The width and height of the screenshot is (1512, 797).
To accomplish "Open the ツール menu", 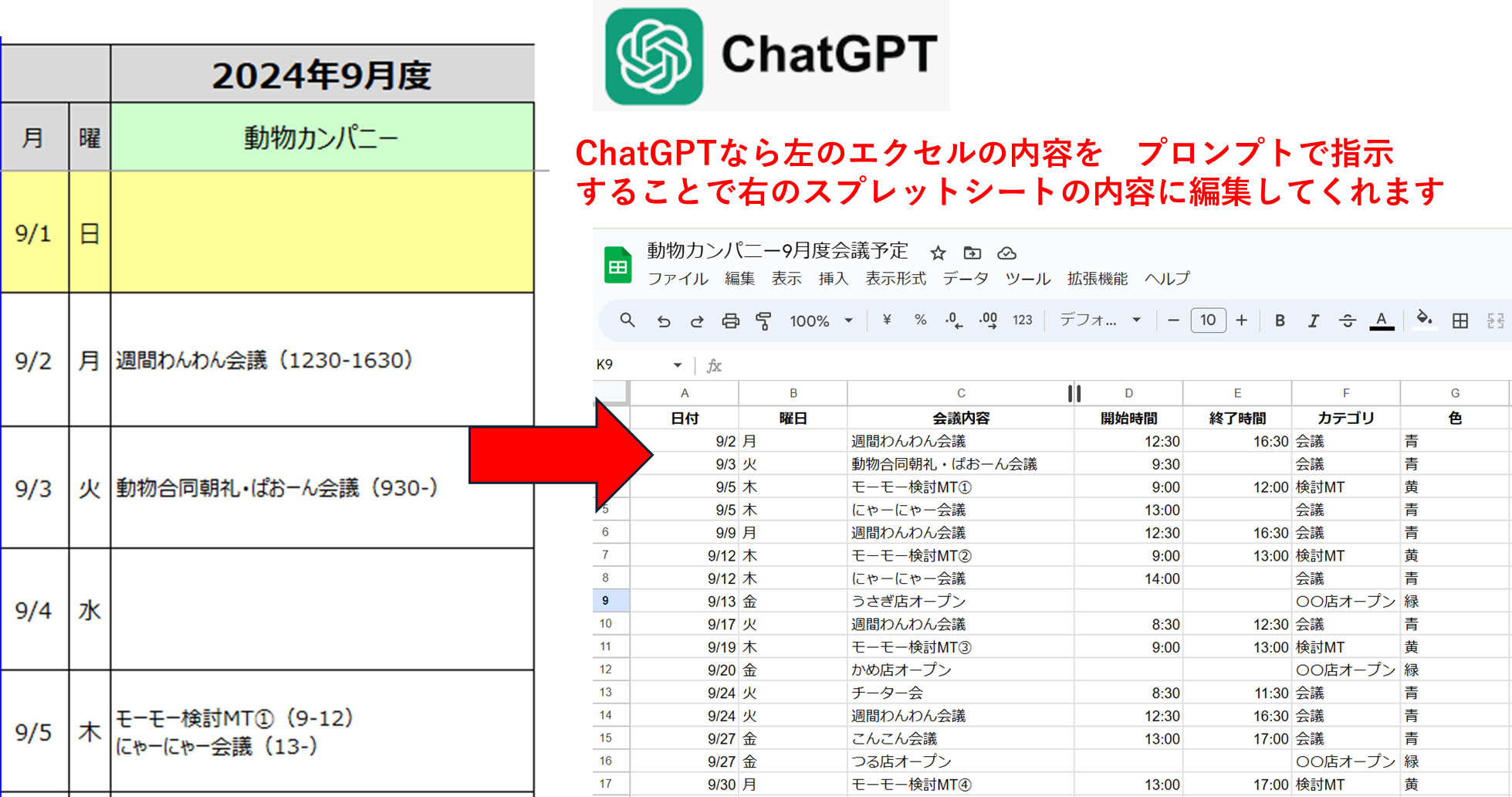I will point(1027,279).
